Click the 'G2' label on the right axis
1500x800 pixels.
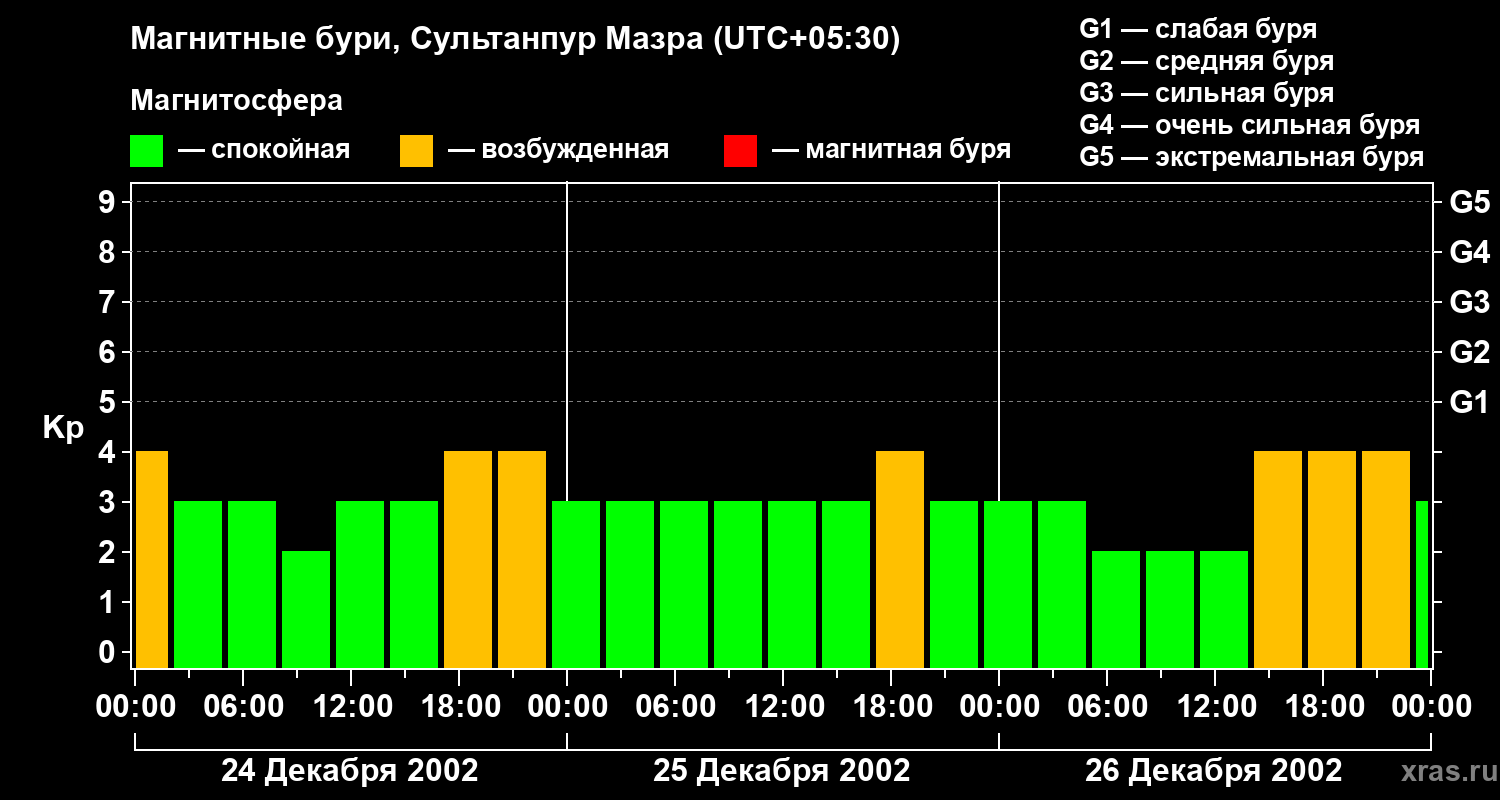click(1470, 352)
